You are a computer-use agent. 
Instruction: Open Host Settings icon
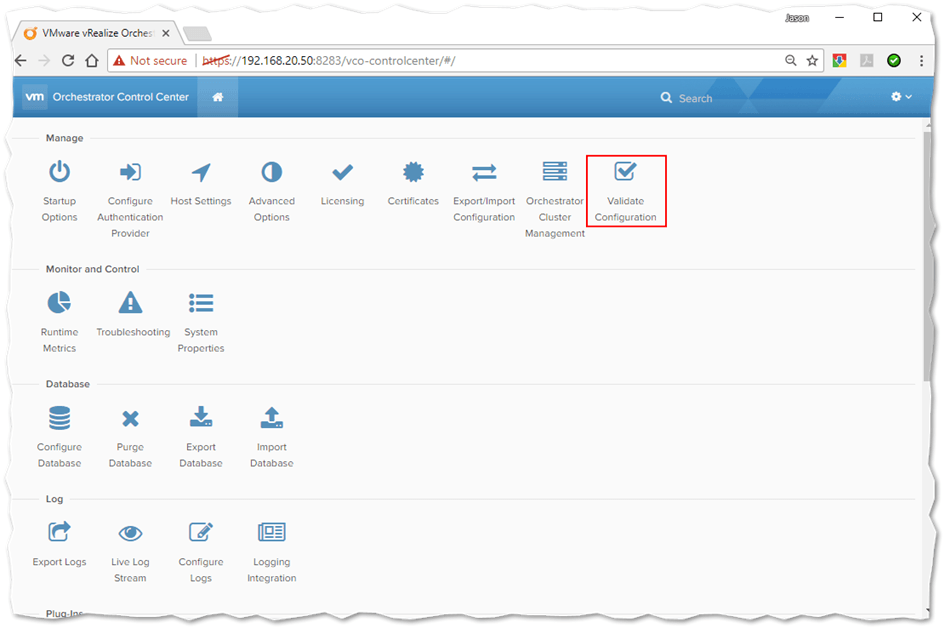click(x=201, y=172)
